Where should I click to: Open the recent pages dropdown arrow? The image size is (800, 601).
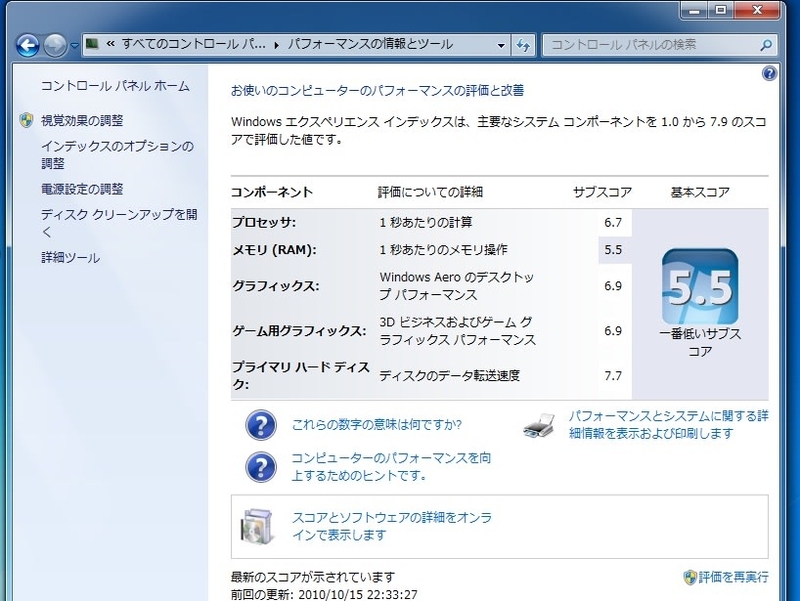pyautogui.click(x=74, y=45)
